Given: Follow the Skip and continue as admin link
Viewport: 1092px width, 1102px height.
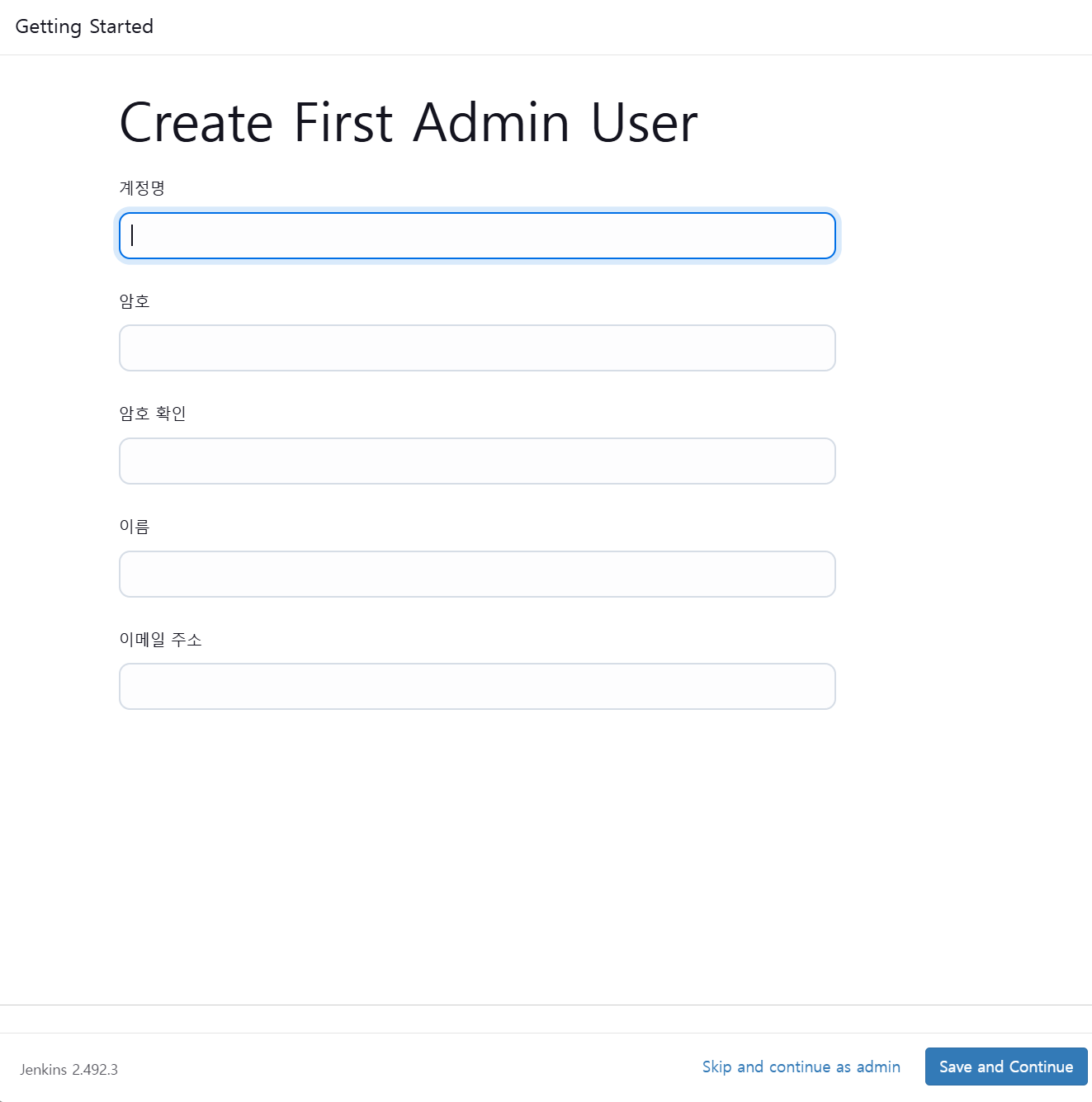Looking at the screenshot, I should (x=801, y=1067).
